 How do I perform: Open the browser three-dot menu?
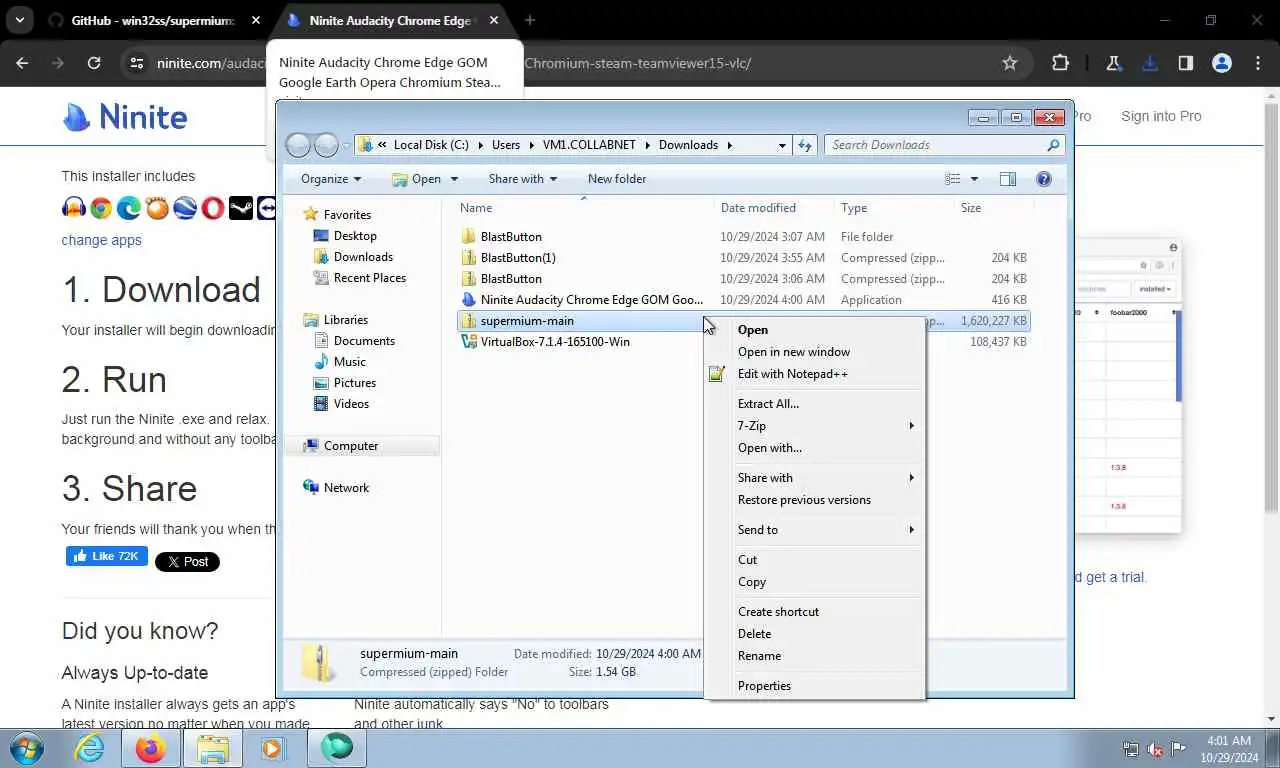[x=1258, y=63]
